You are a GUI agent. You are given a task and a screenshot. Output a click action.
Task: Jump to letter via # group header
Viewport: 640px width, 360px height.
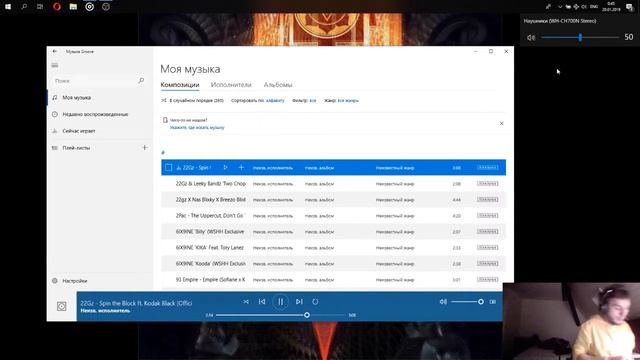pos(163,153)
